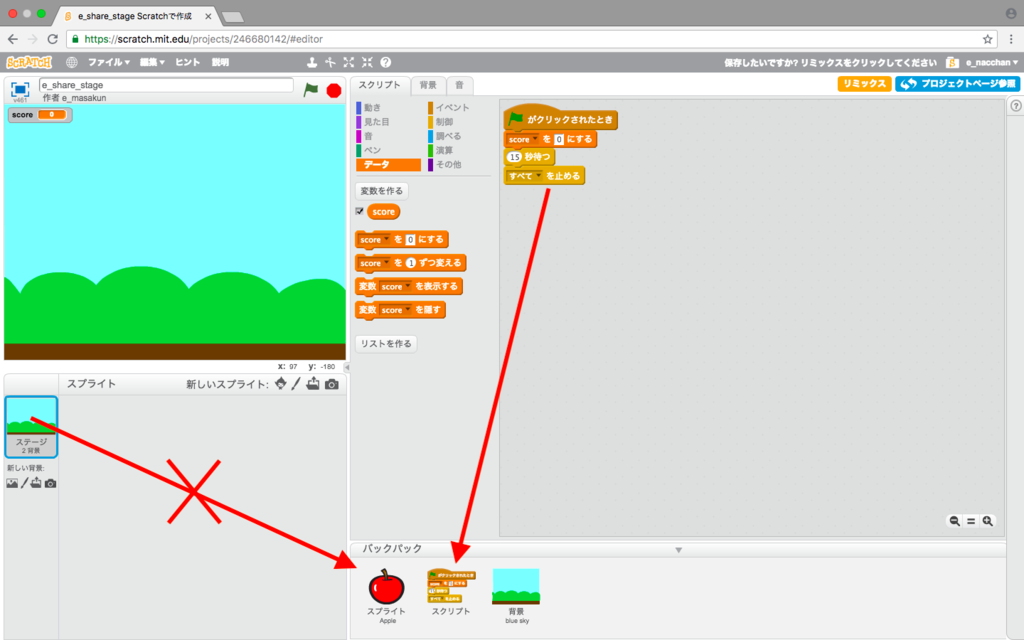This screenshot has width=1024, height=640.
Task: Click 変数を作る button
Action: (381, 191)
